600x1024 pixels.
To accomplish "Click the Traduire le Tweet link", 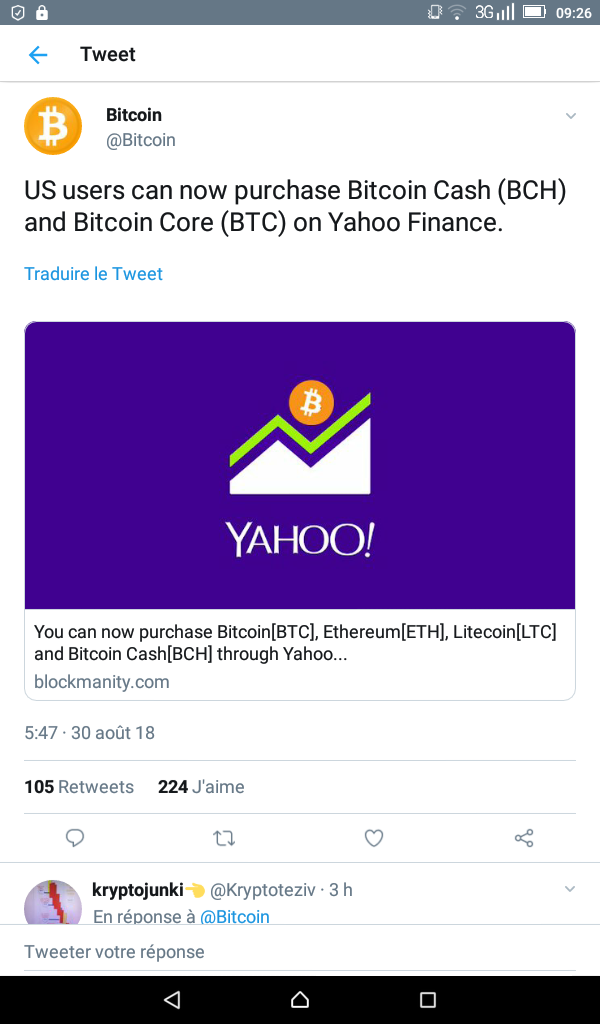I will click(x=93, y=274).
